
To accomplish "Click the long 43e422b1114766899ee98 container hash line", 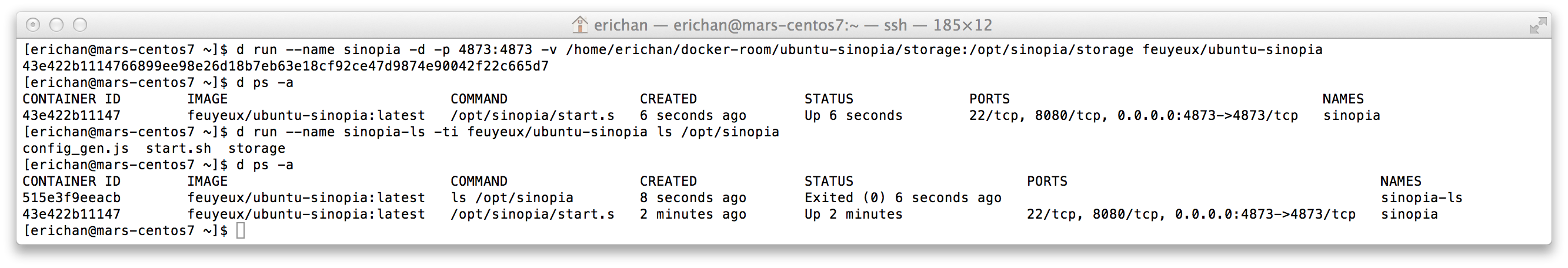I will tap(285, 66).
